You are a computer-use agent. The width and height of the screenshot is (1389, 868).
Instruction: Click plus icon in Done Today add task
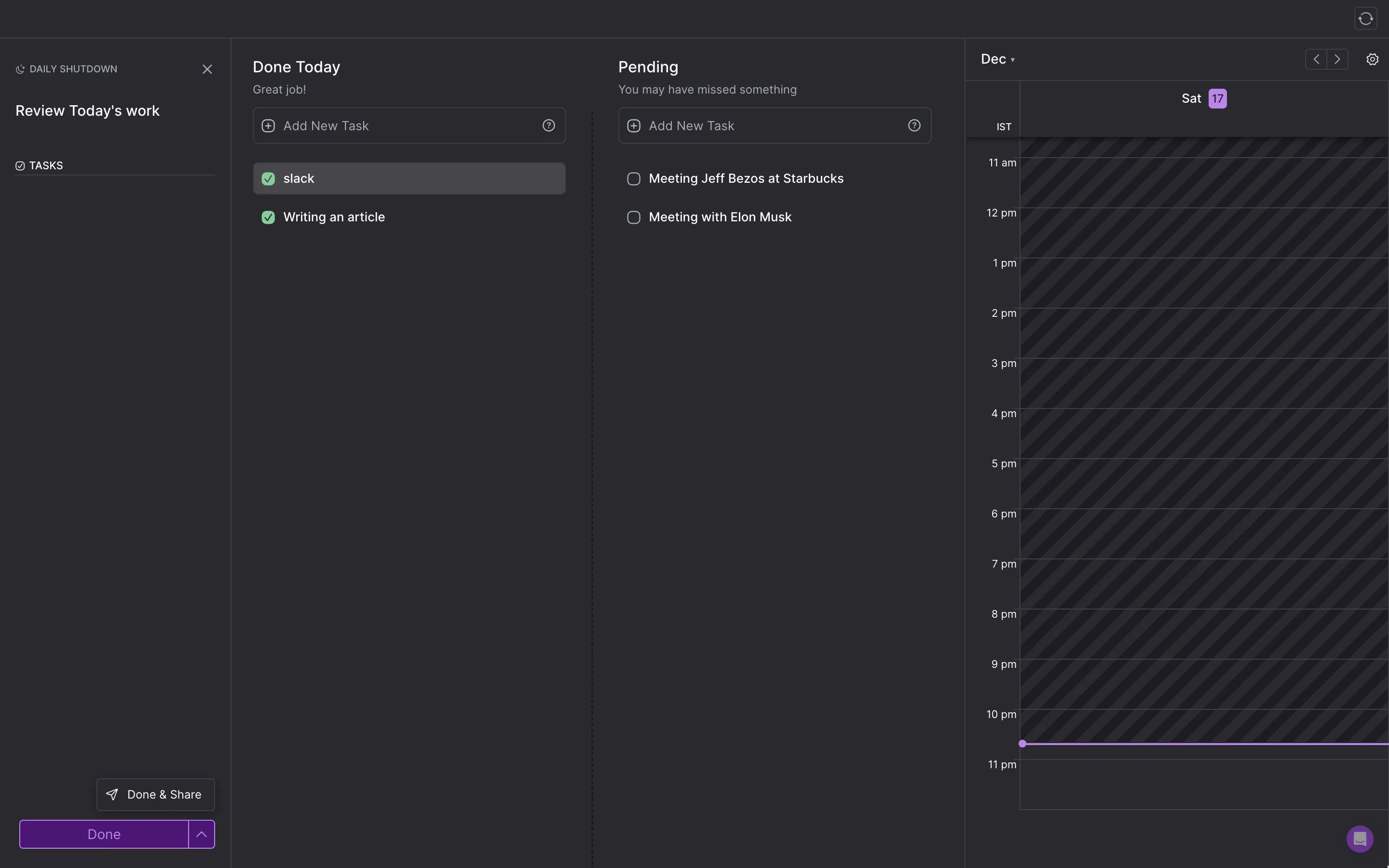click(268, 126)
